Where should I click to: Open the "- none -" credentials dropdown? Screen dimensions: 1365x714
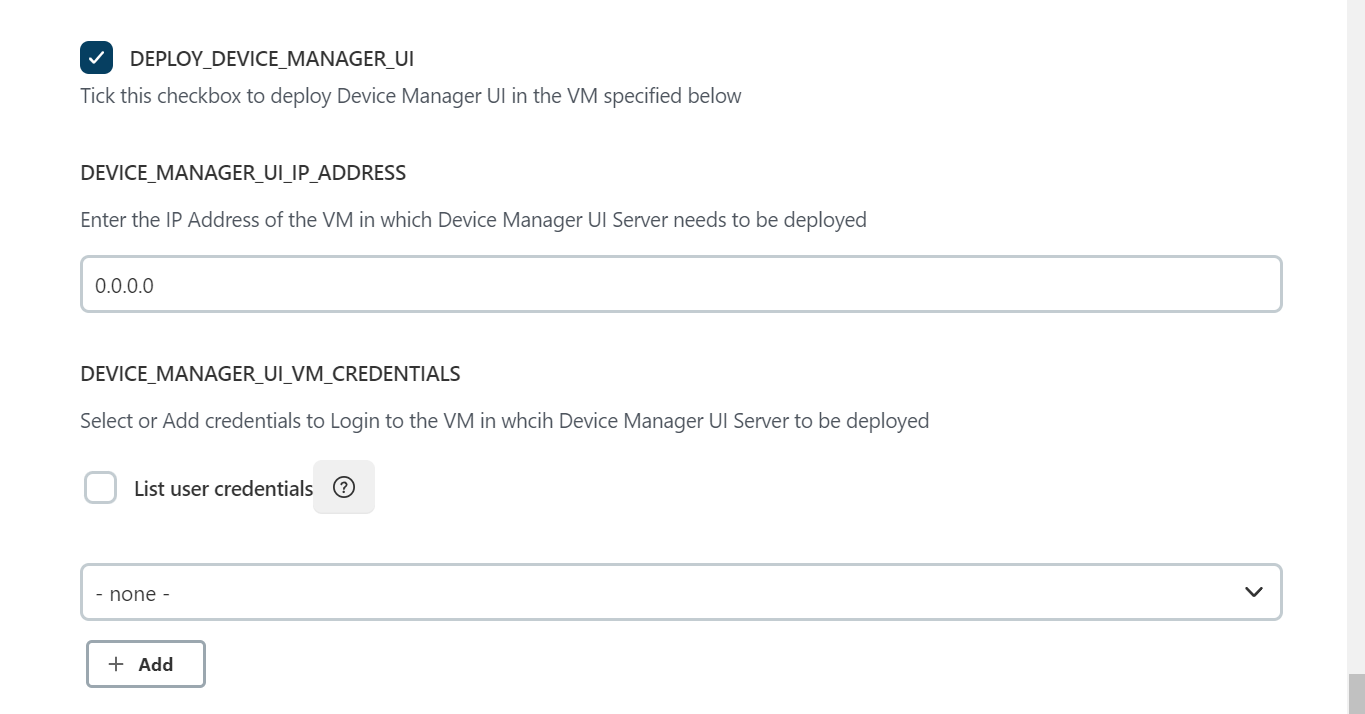680,592
